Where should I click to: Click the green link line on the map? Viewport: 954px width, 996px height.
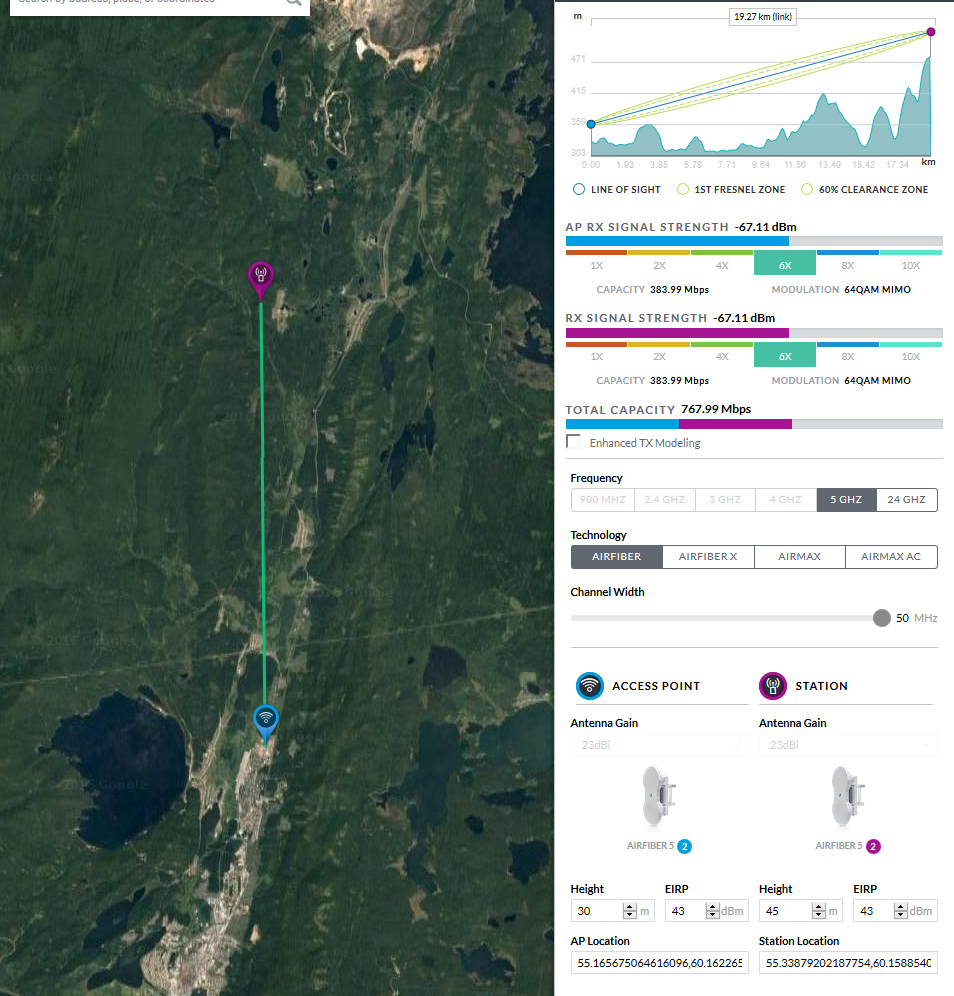(x=263, y=502)
